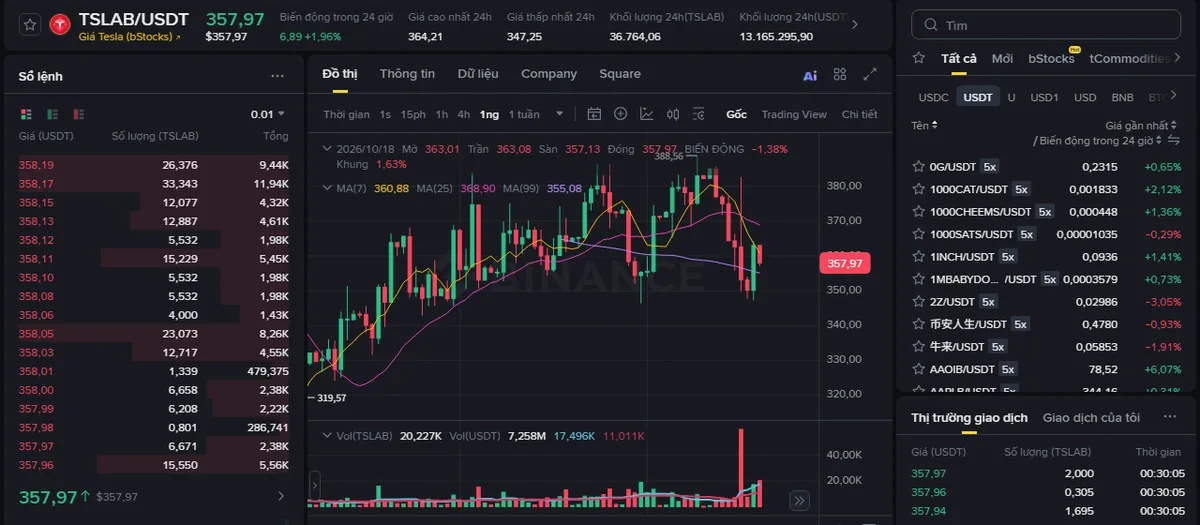Switch to the Đồ thị tab
The image size is (1200, 525).
point(339,74)
